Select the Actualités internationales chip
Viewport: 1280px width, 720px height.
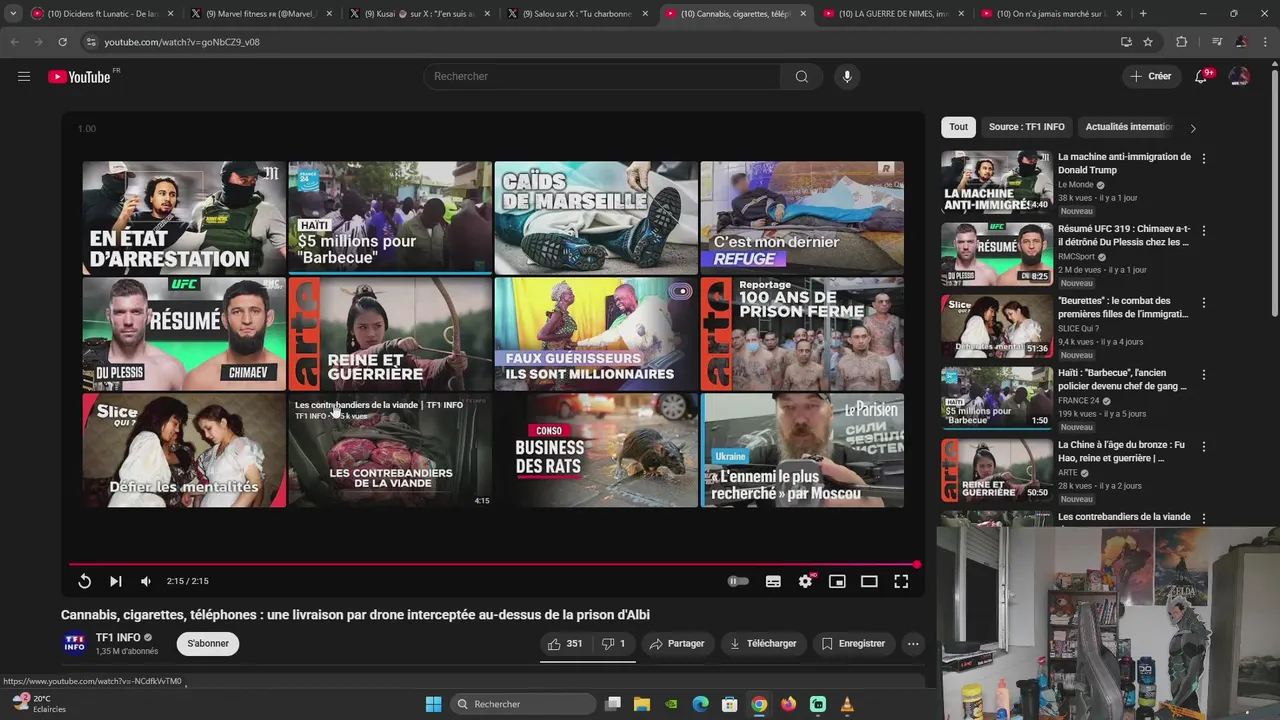coord(1129,127)
